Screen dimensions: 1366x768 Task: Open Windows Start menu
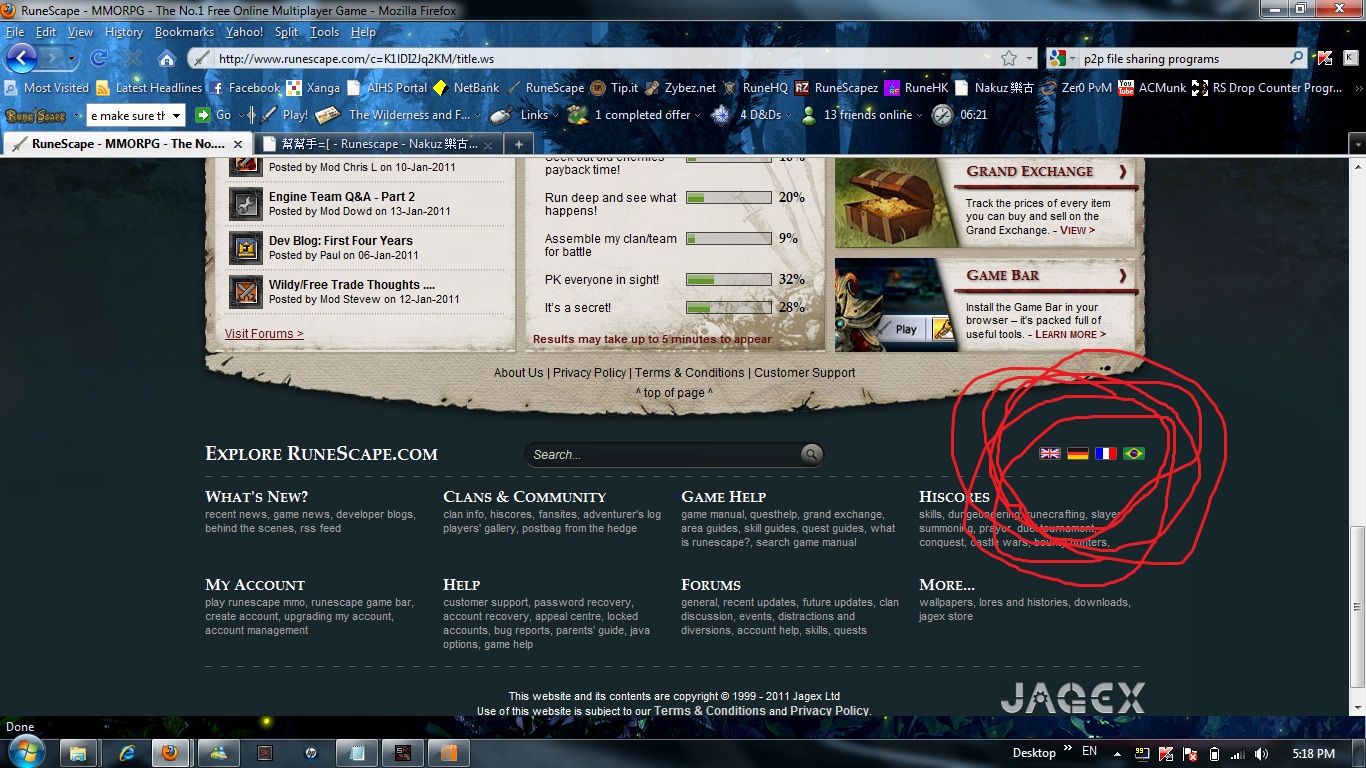click(25, 752)
